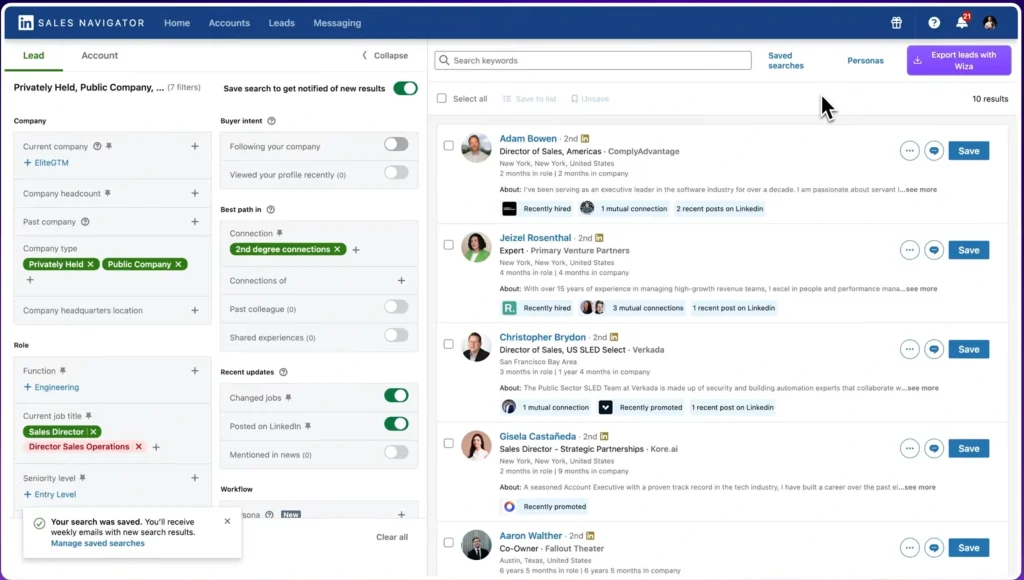Expand Connections of filter
The width and height of the screenshot is (1024, 580).
(x=401, y=281)
